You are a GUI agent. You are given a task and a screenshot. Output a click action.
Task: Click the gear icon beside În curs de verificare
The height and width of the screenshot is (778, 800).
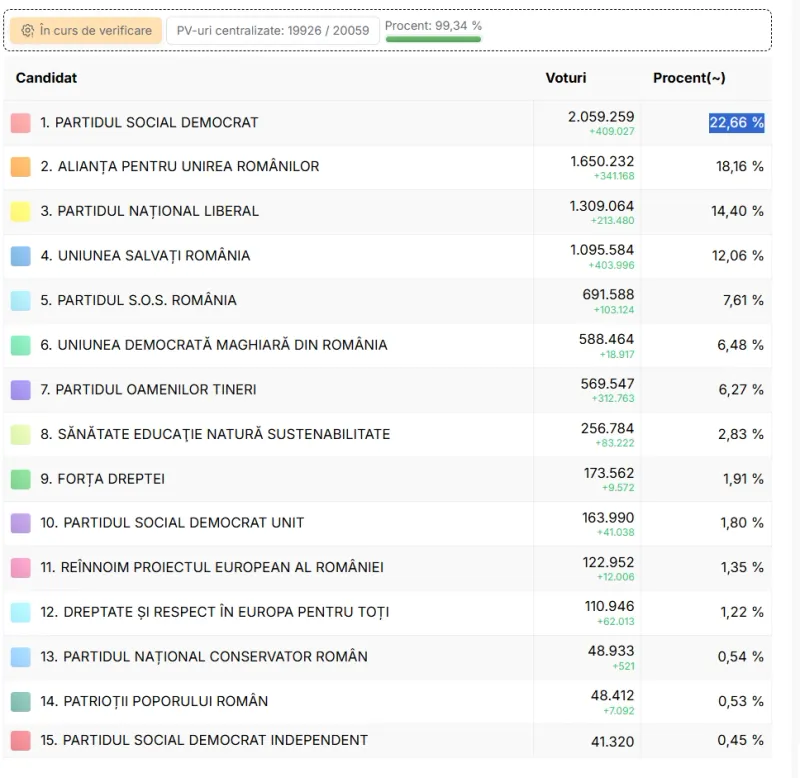pyautogui.click(x=28, y=31)
